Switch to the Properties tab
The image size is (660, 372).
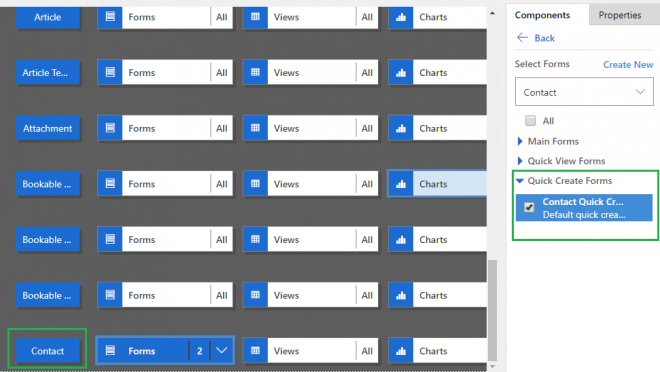[620, 15]
